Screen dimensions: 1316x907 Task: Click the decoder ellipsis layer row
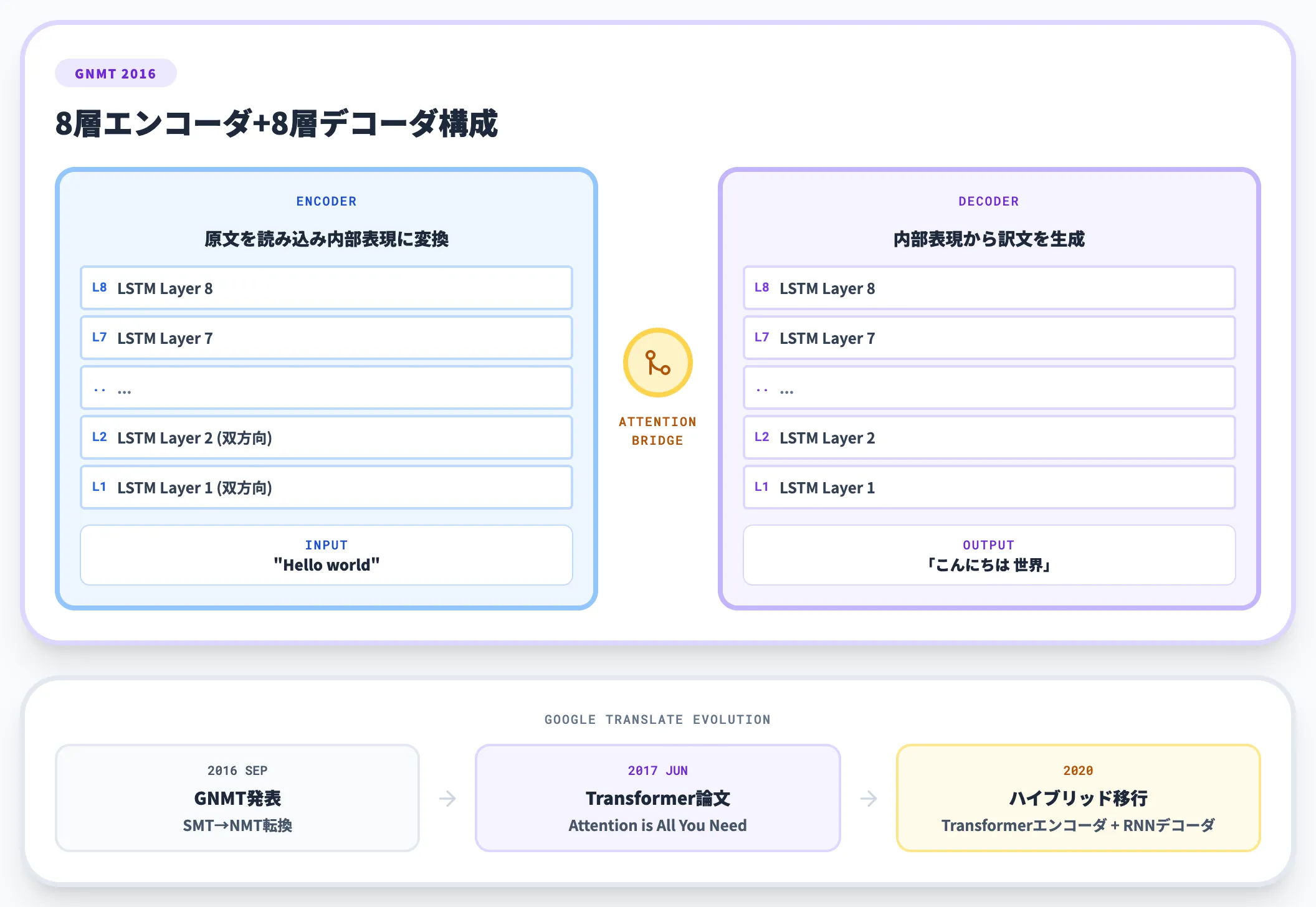tap(989, 387)
